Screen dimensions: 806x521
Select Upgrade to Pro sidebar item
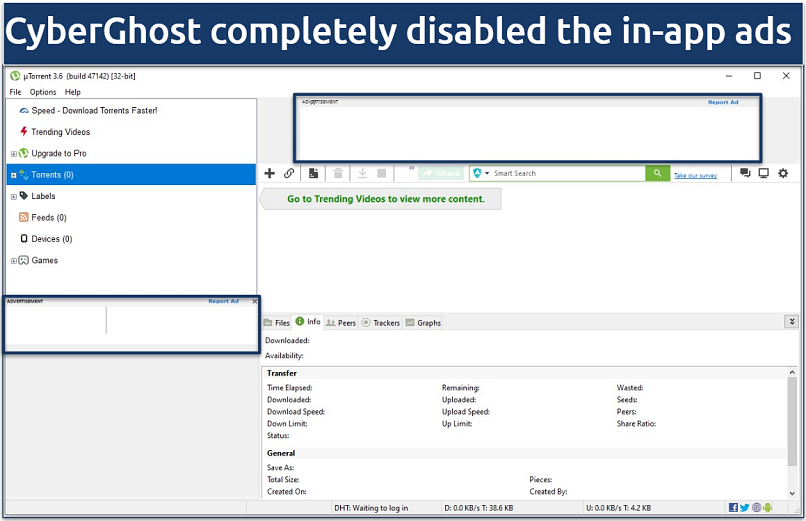point(59,153)
